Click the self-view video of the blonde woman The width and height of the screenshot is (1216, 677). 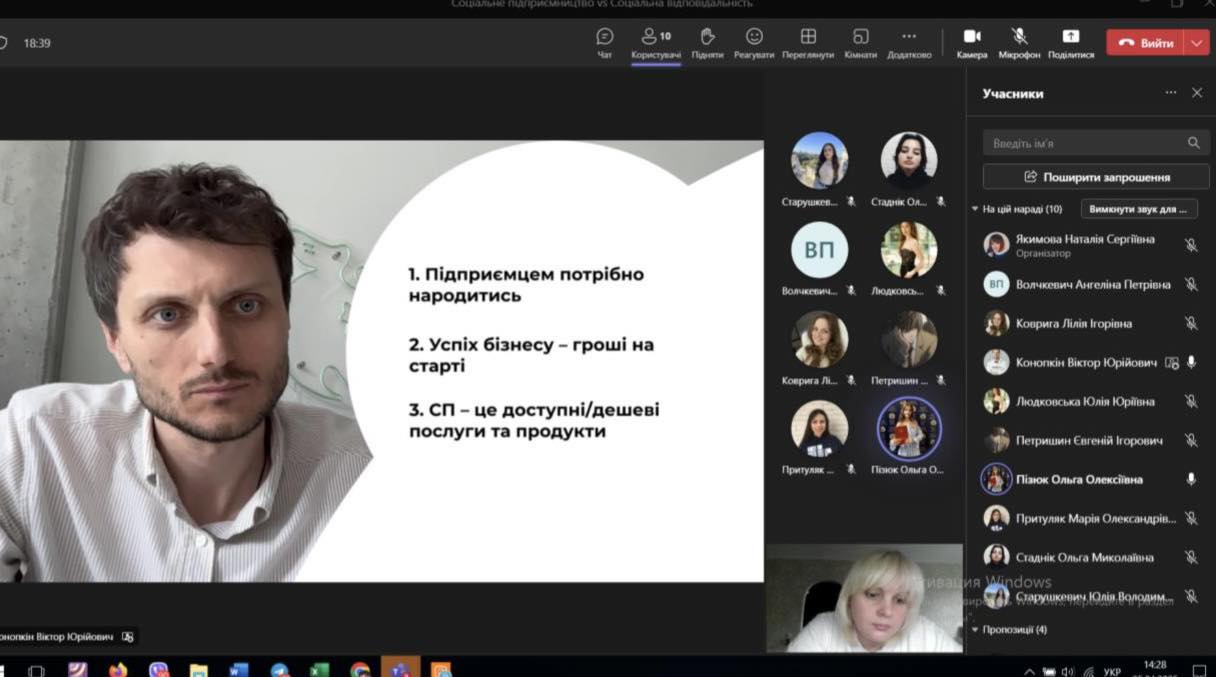(865, 599)
